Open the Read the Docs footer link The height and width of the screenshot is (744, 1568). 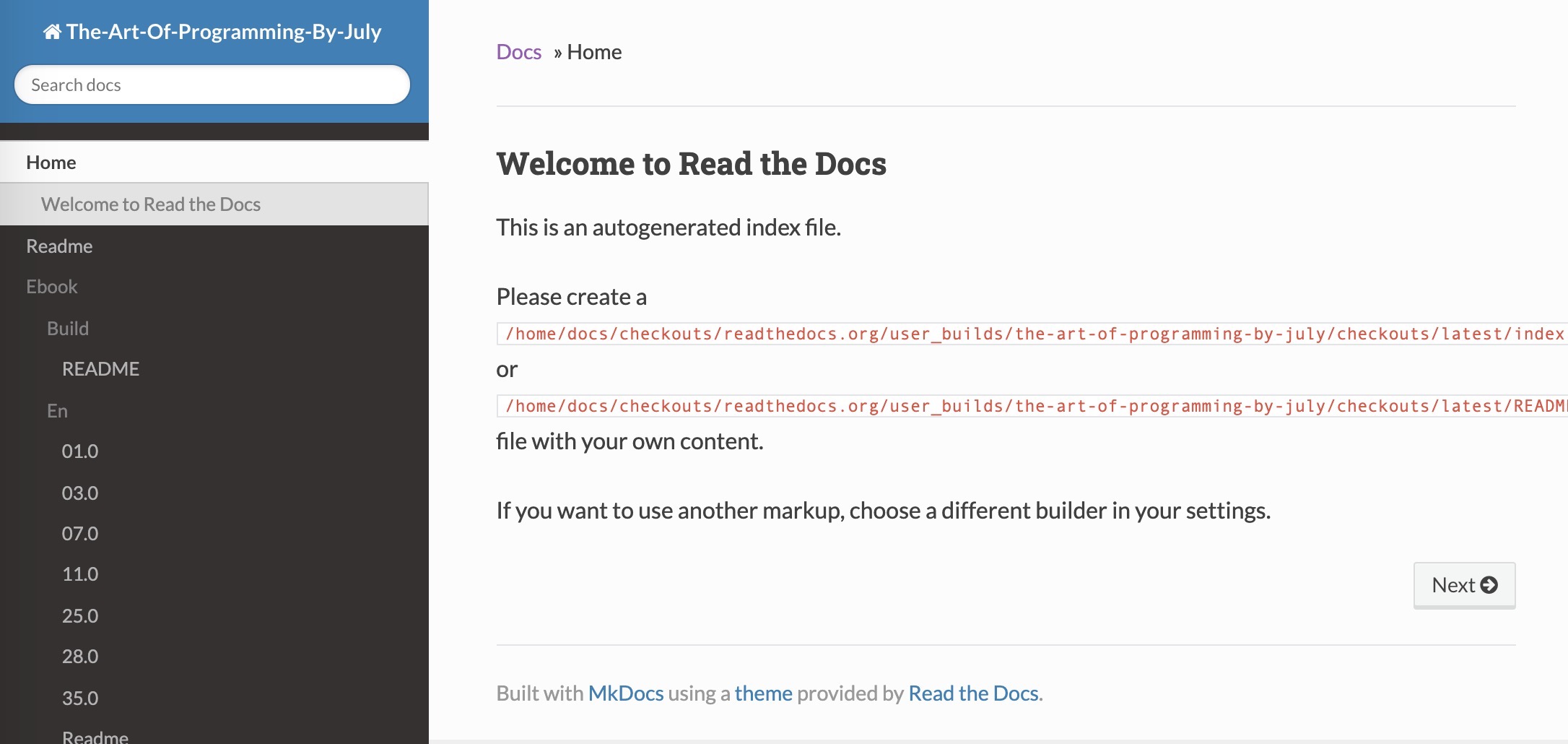(973, 693)
